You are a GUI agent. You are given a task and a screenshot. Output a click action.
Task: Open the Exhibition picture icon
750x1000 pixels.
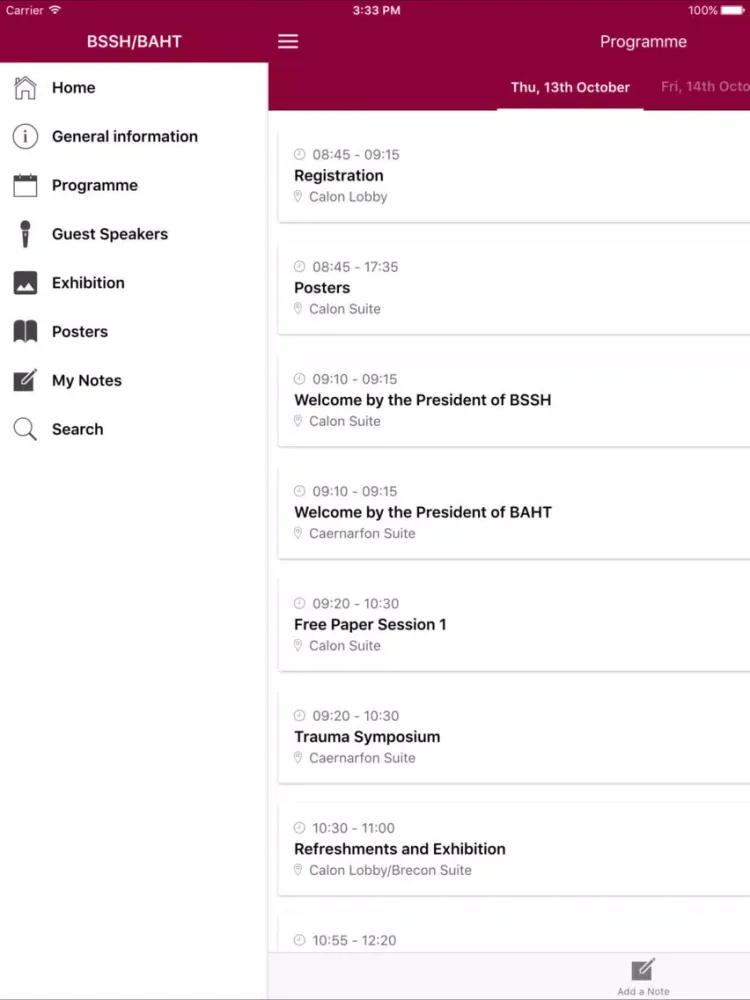[x=25, y=283]
